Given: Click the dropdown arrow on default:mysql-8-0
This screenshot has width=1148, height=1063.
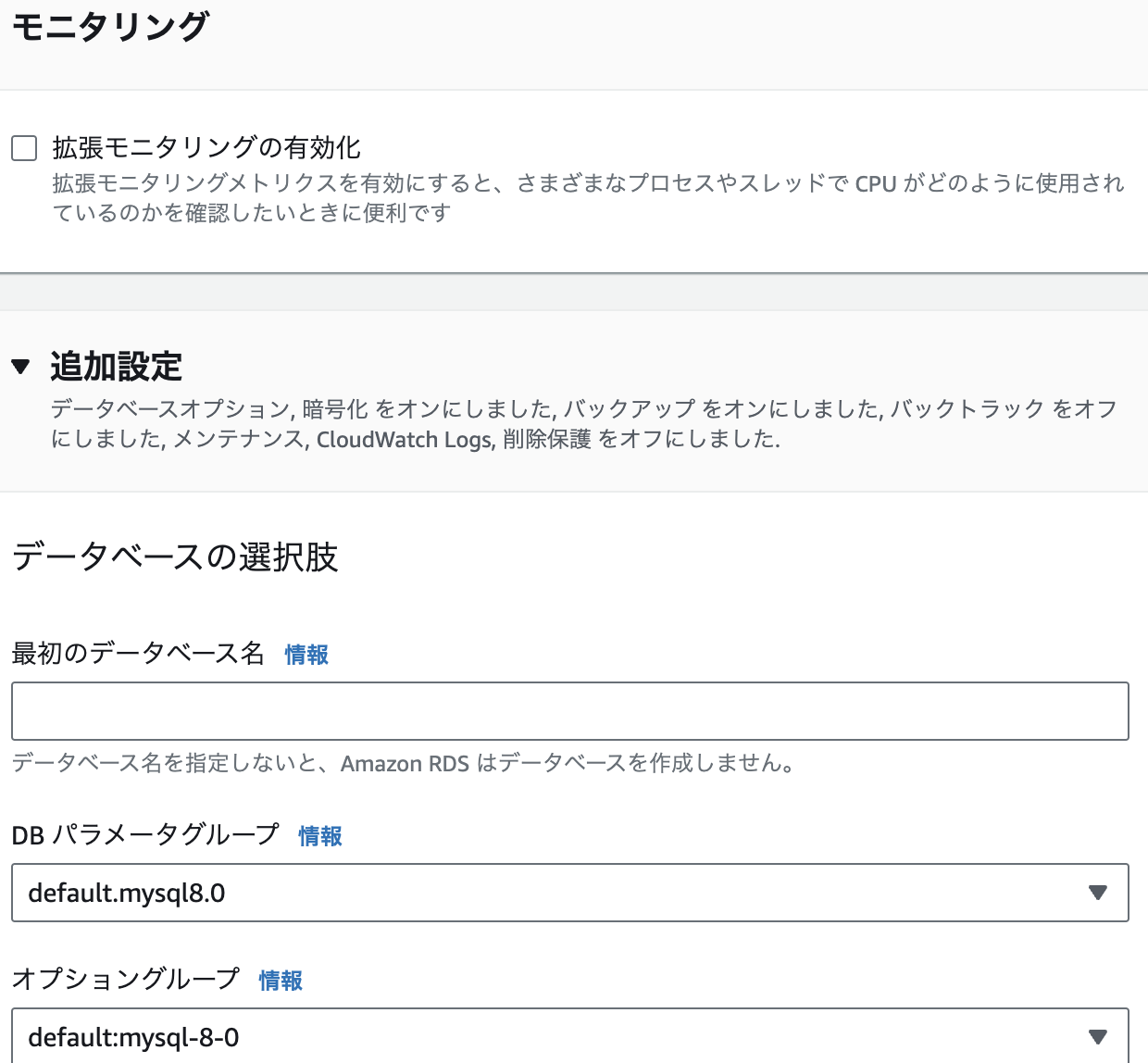Looking at the screenshot, I should 1098,1037.
